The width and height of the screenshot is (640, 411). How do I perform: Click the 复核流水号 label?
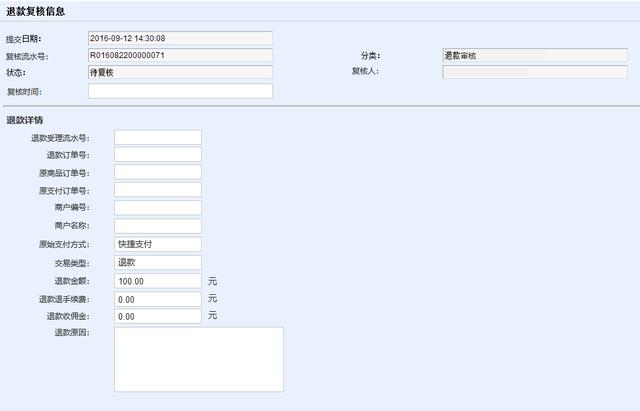coord(27,56)
